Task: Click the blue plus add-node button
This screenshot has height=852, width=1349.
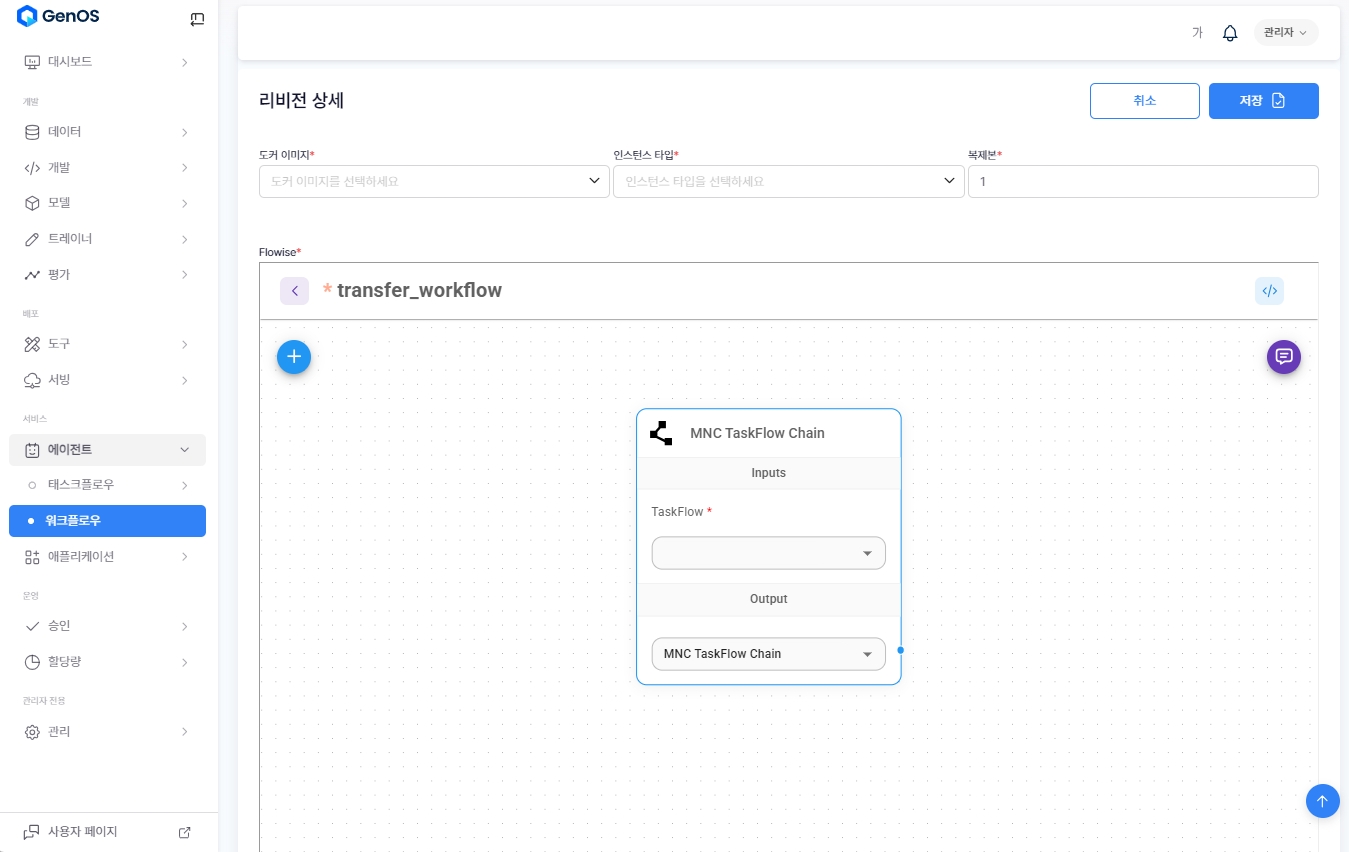Action: 294,356
